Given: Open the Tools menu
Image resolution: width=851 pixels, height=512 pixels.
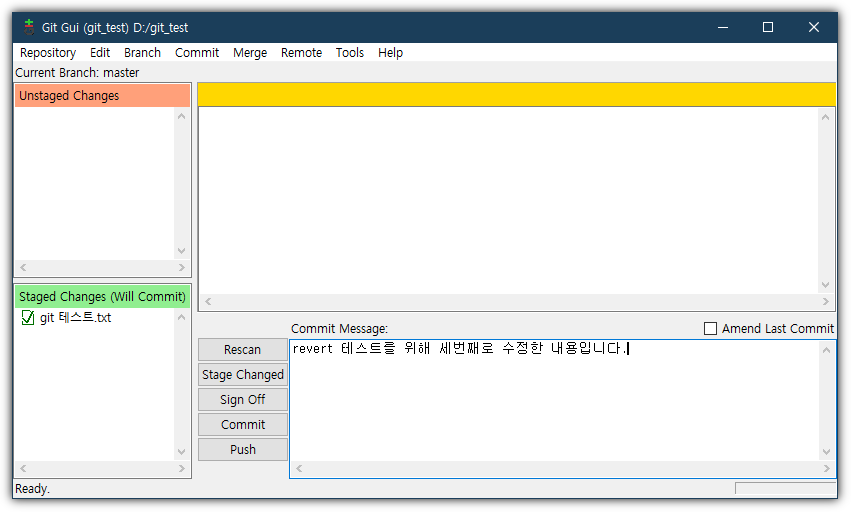Looking at the screenshot, I should [350, 53].
